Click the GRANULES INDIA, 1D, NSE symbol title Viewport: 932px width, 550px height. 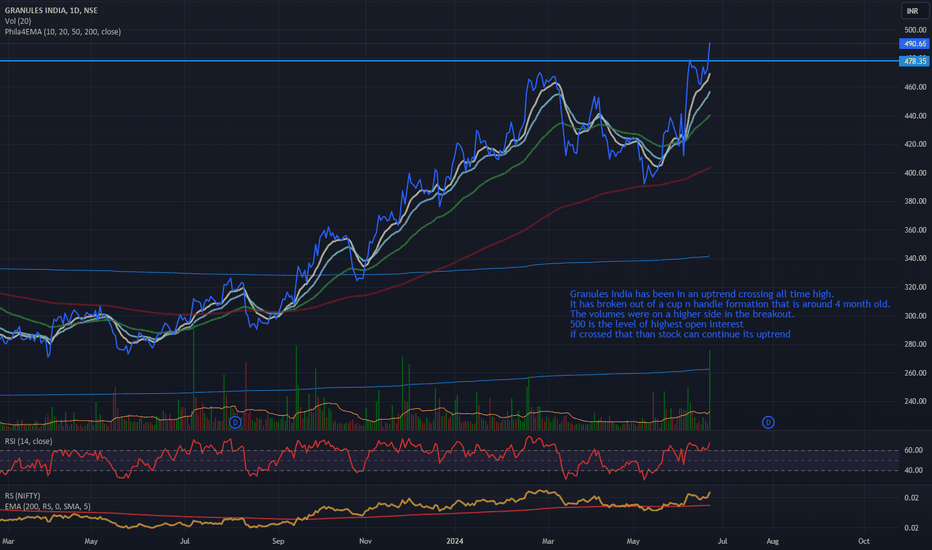51,10
